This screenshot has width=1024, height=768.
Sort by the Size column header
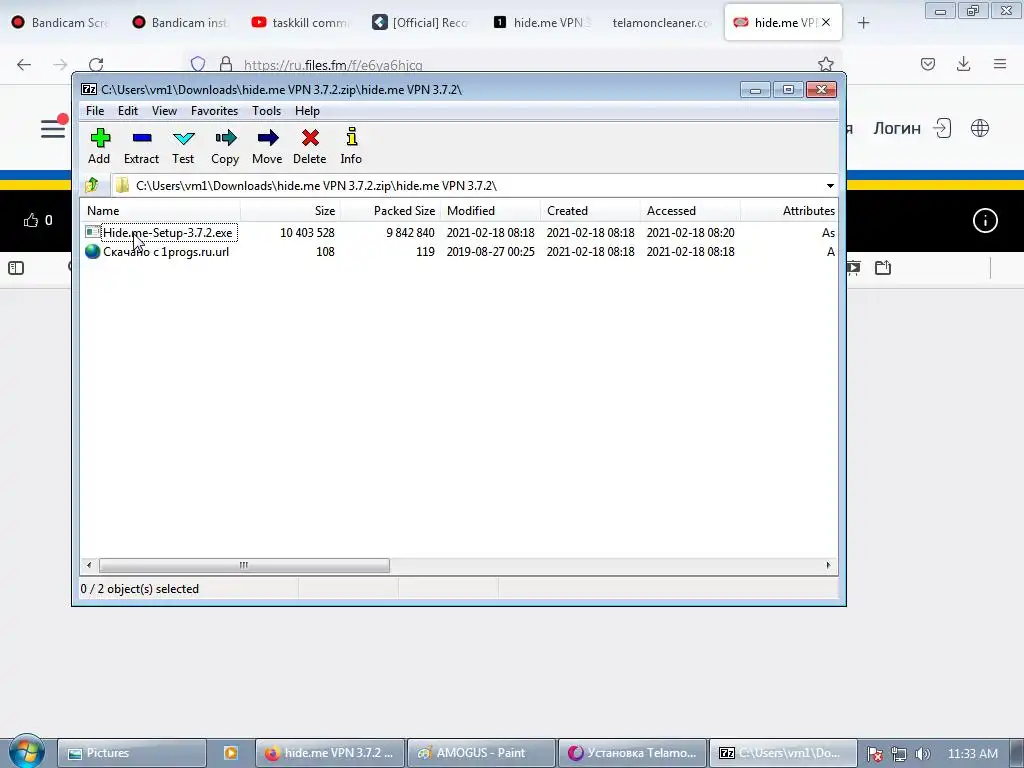coord(291,211)
